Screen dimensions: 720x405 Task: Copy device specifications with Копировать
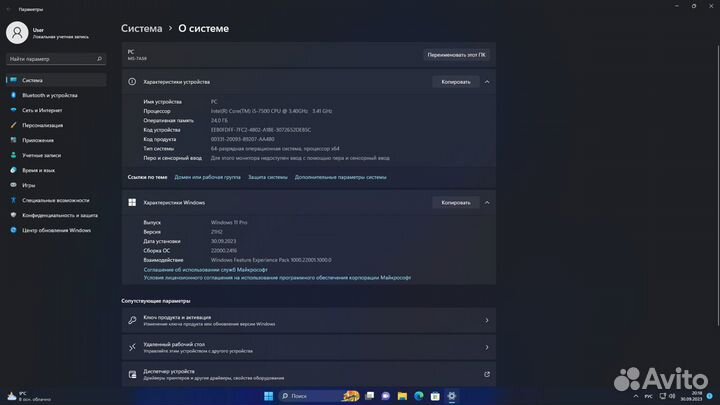456,82
